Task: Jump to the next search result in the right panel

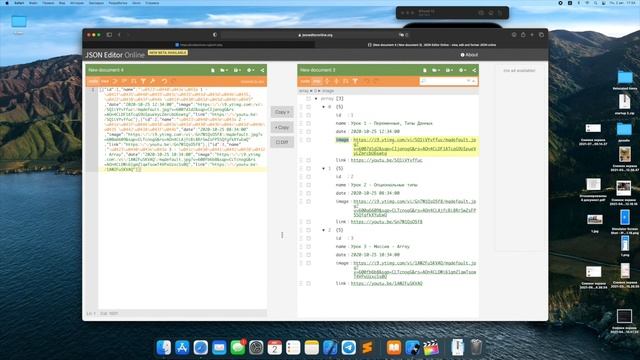Action: point(468,81)
